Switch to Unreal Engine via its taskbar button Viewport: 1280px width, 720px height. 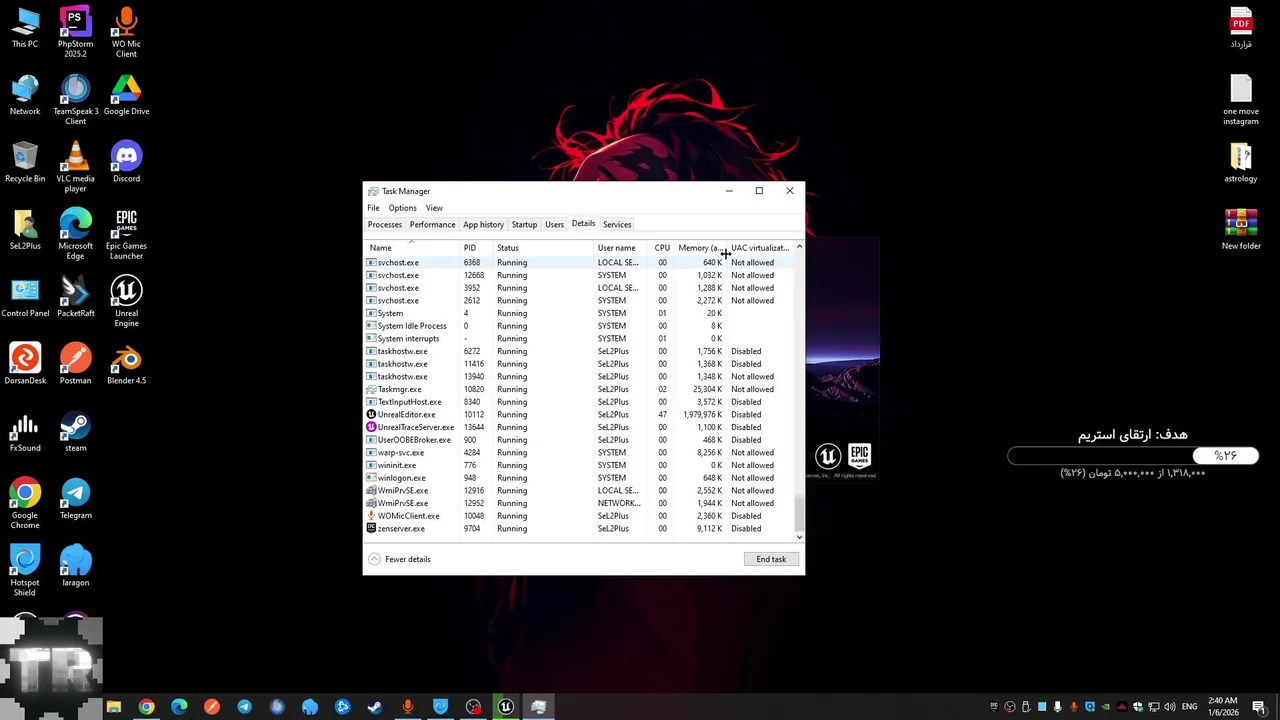[x=506, y=707]
